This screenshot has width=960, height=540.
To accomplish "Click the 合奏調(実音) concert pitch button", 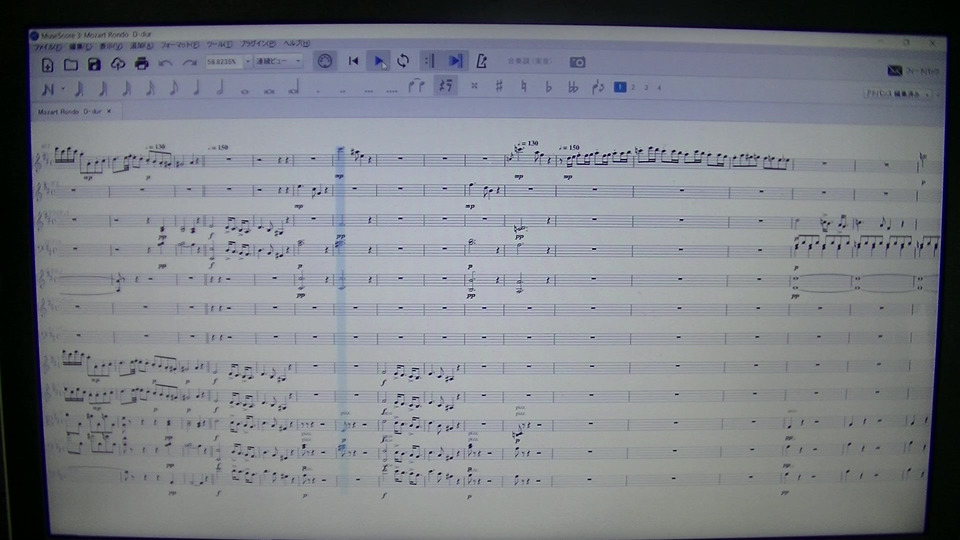I will click(530, 61).
